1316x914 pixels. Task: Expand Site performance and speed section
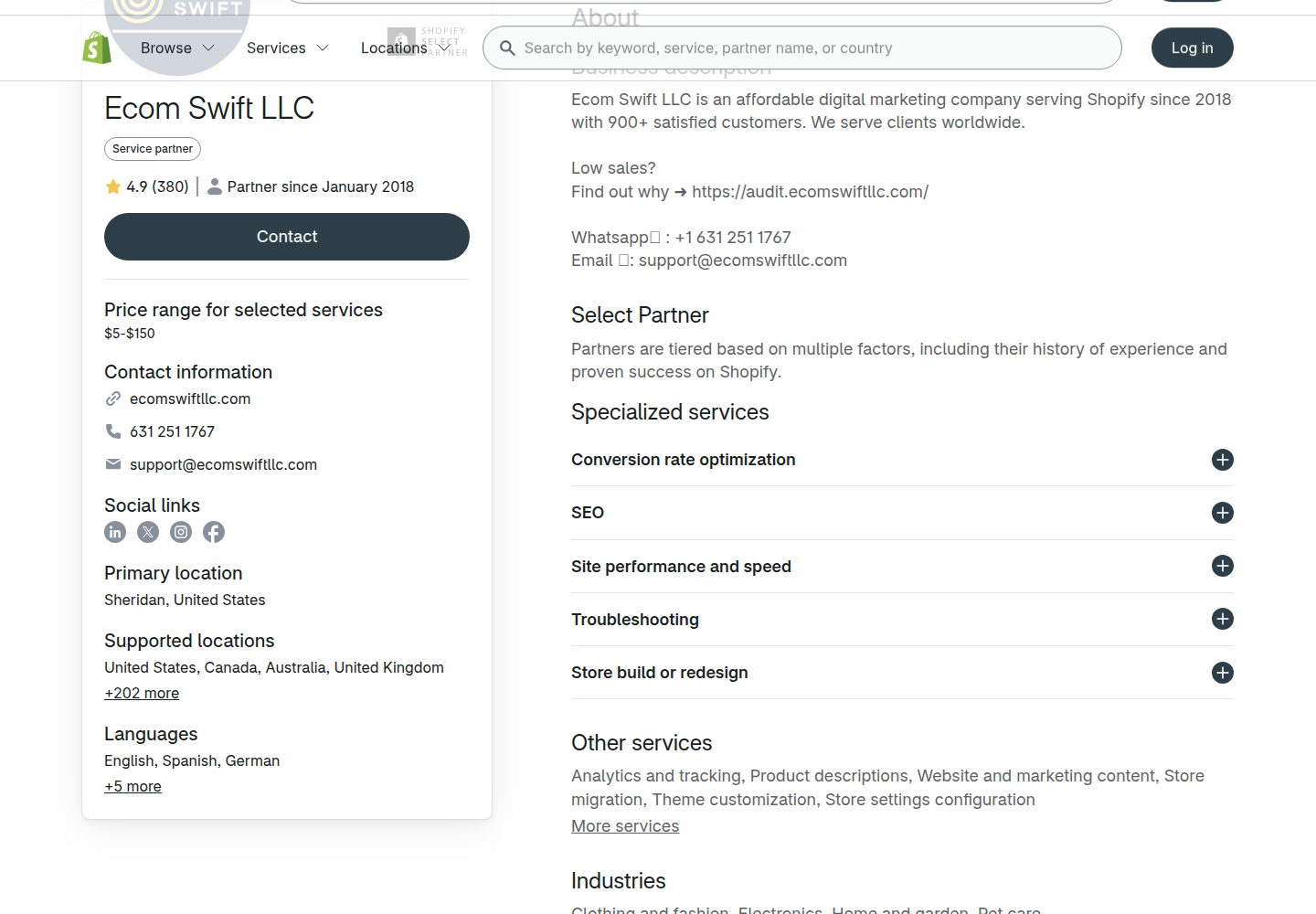[x=1223, y=566]
